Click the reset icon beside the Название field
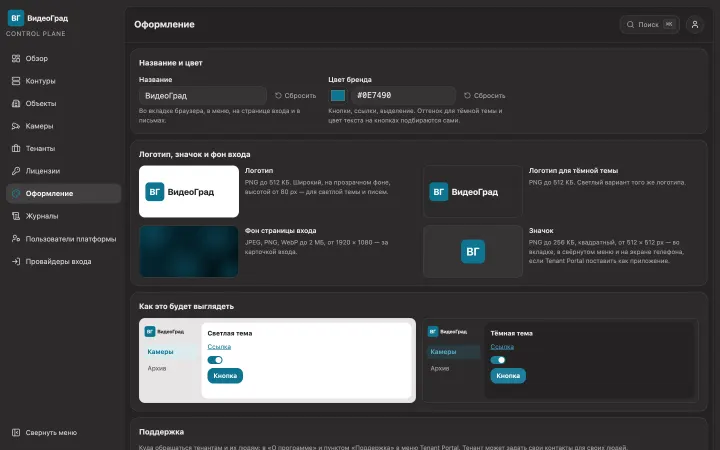 pyautogui.click(x=278, y=96)
